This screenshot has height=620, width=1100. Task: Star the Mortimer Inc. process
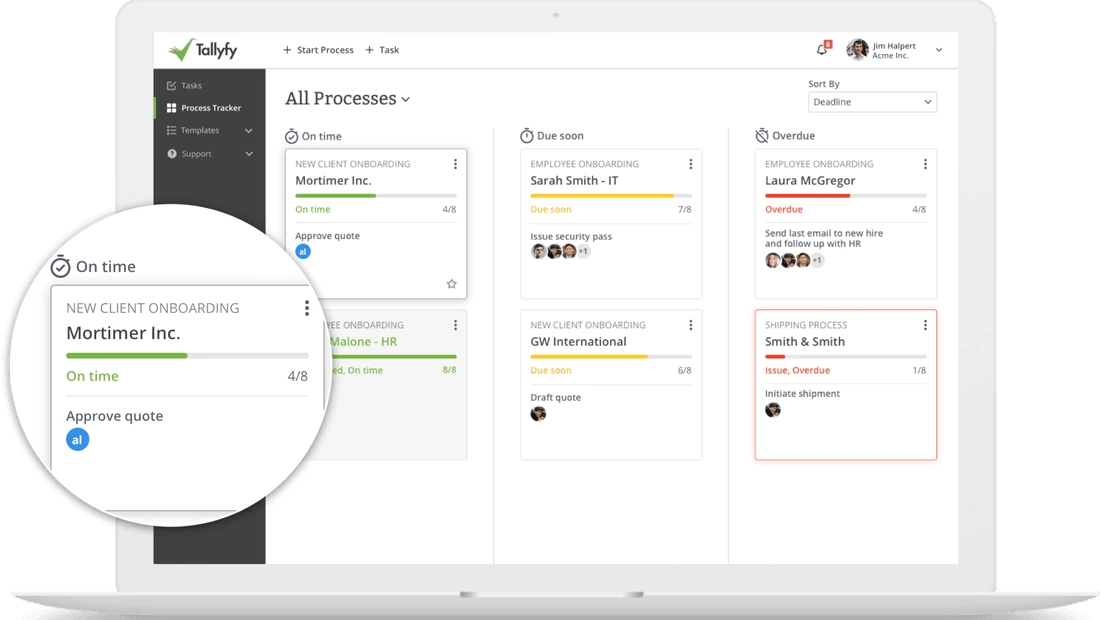coord(452,284)
